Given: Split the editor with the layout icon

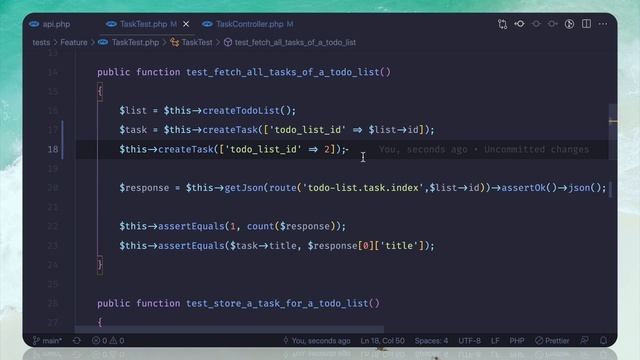Looking at the screenshot, I should pyautogui.click(x=586, y=24).
